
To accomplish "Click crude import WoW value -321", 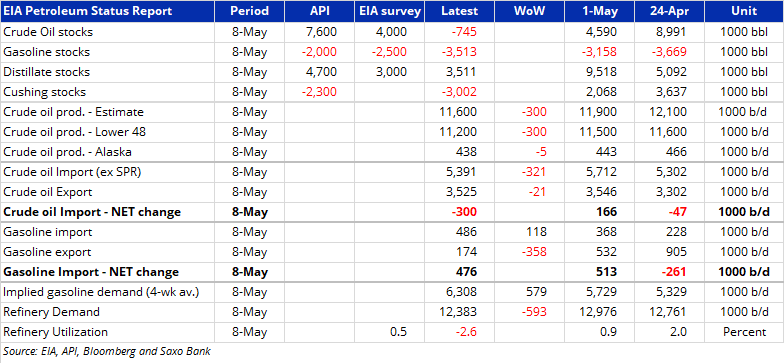I will 534,172.
